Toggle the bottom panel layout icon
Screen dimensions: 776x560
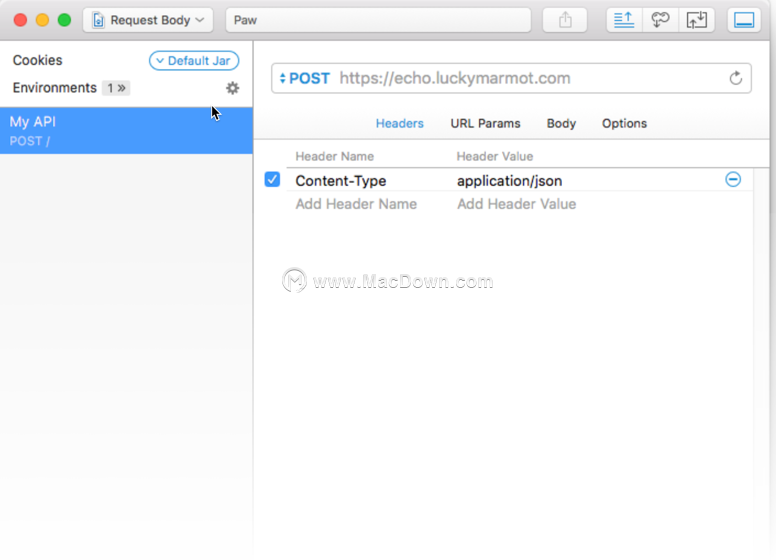point(744,20)
